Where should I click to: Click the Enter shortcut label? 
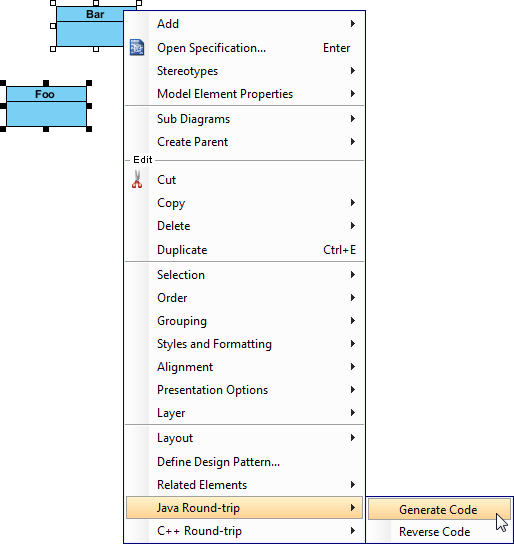coord(336,48)
